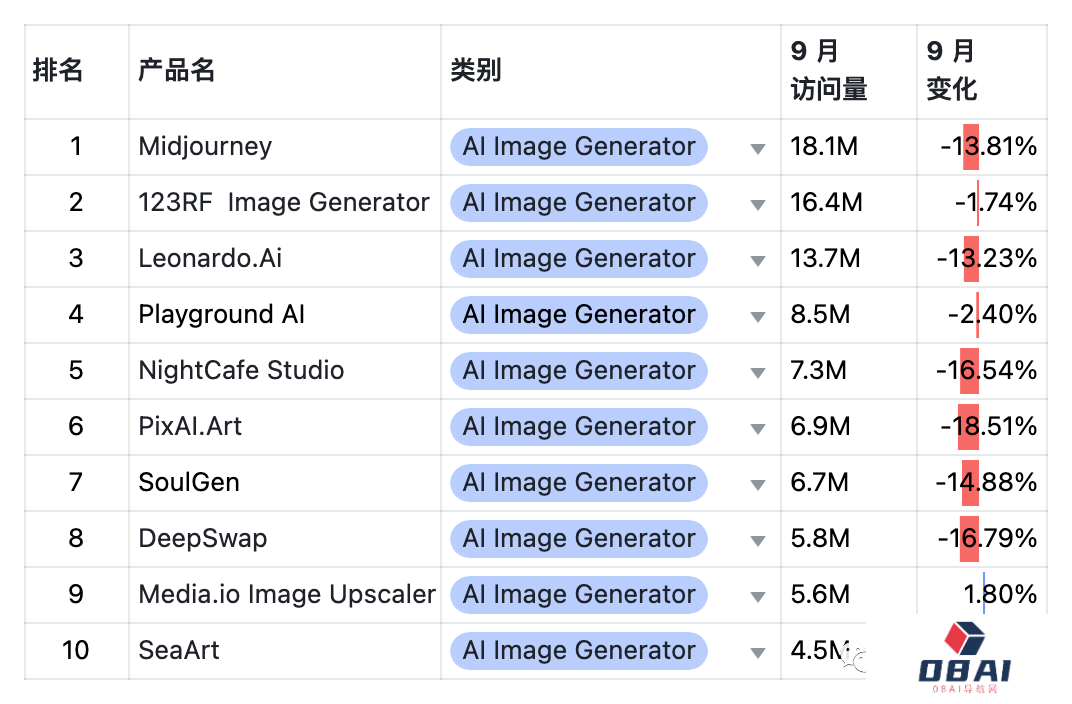The width and height of the screenshot is (1072, 704).
Task: Open category dropdown arrow in 123RF row
Action: click(x=757, y=204)
